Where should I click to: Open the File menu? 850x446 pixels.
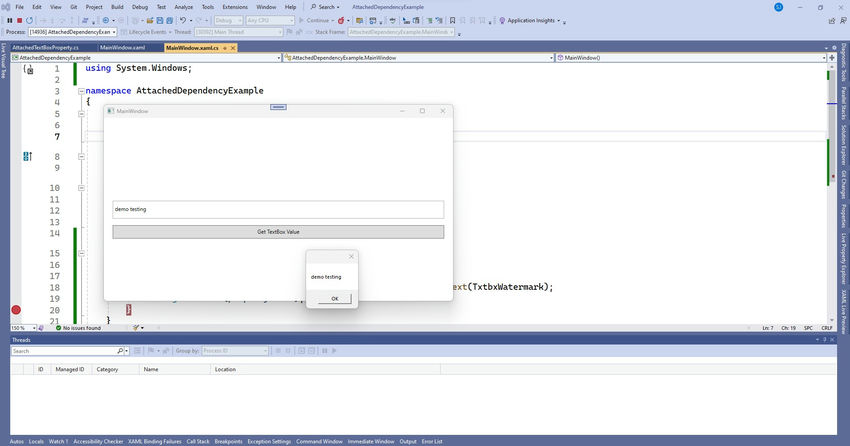[x=20, y=7]
